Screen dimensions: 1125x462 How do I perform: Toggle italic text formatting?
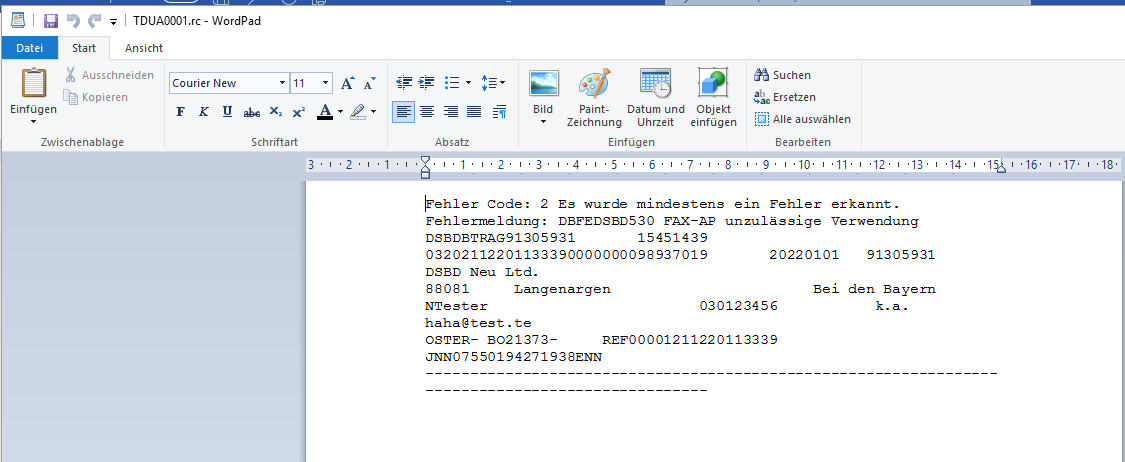(203, 111)
